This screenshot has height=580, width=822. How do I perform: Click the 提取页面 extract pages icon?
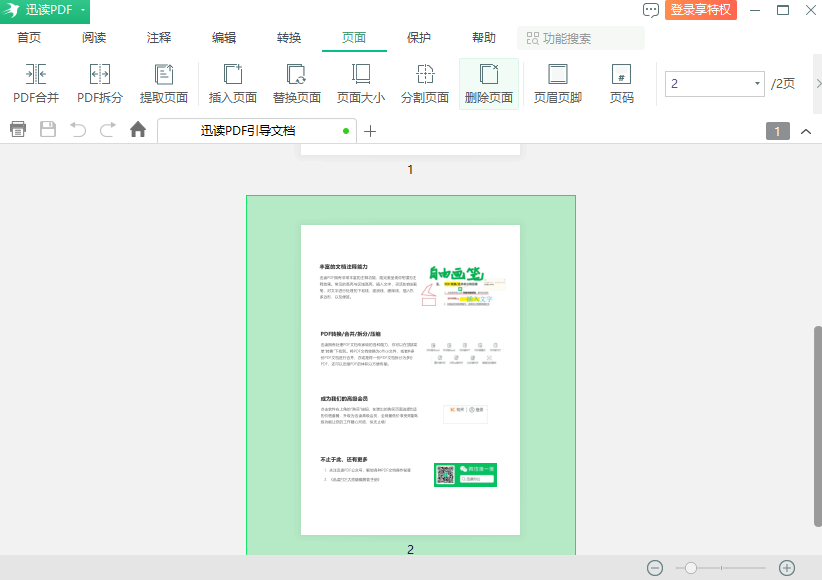[164, 83]
